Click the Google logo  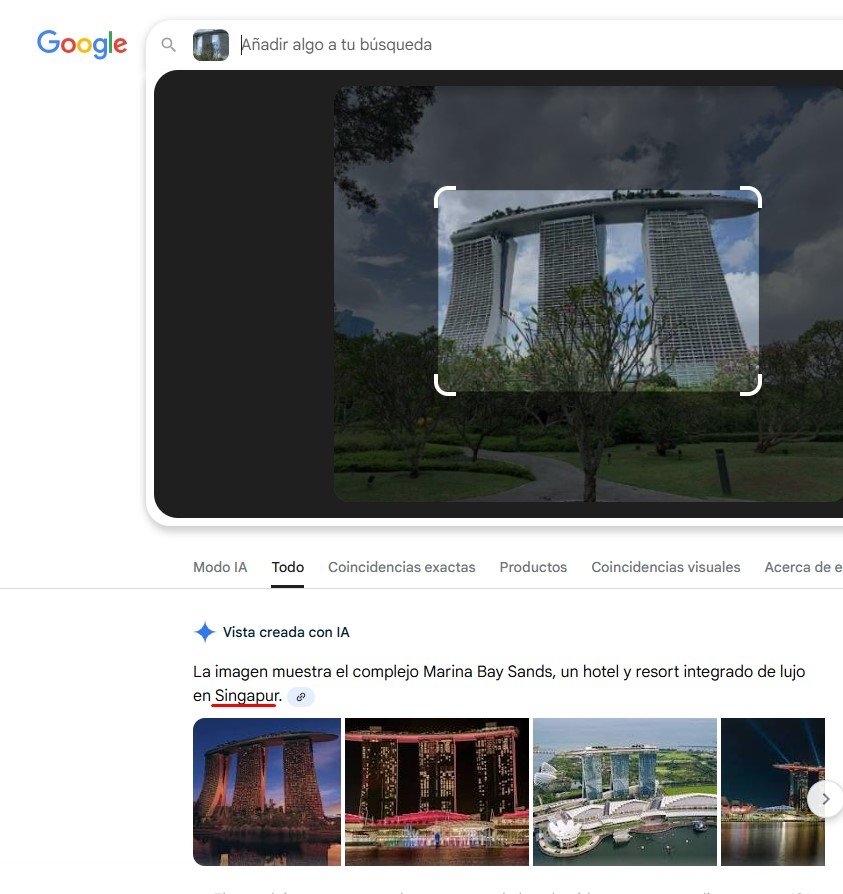[x=81, y=44]
